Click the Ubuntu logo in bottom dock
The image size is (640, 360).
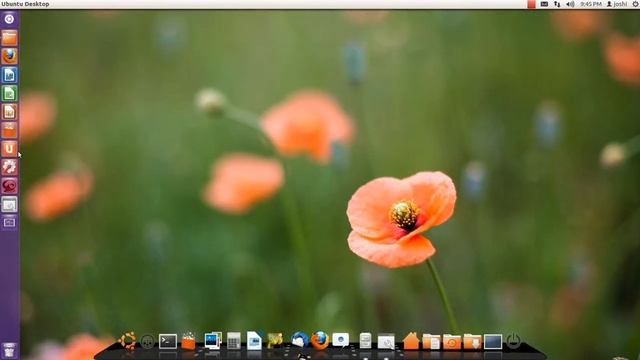click(x=127, y=341)
